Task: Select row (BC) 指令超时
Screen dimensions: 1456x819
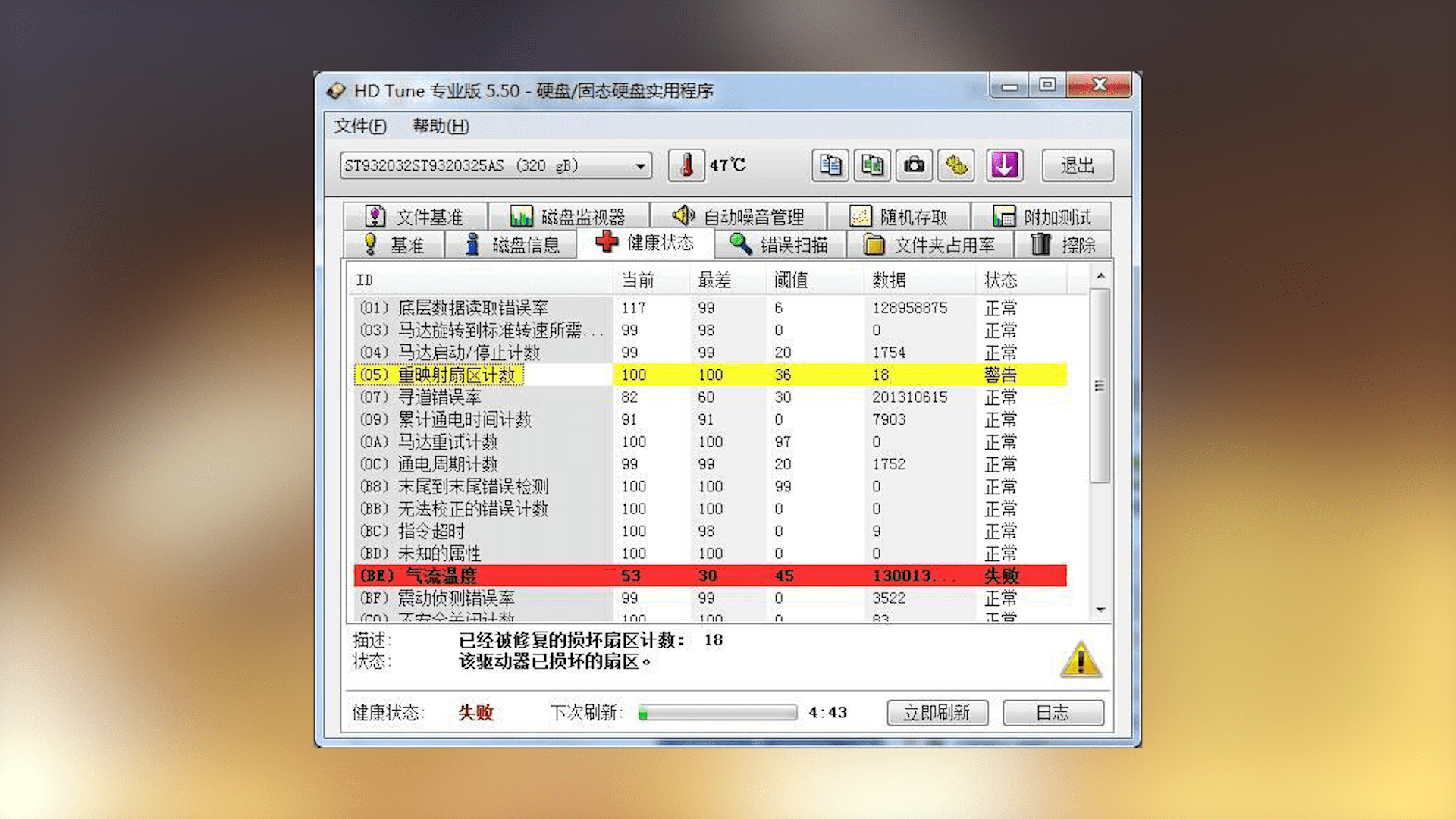Action: click(x=711, y=531)
